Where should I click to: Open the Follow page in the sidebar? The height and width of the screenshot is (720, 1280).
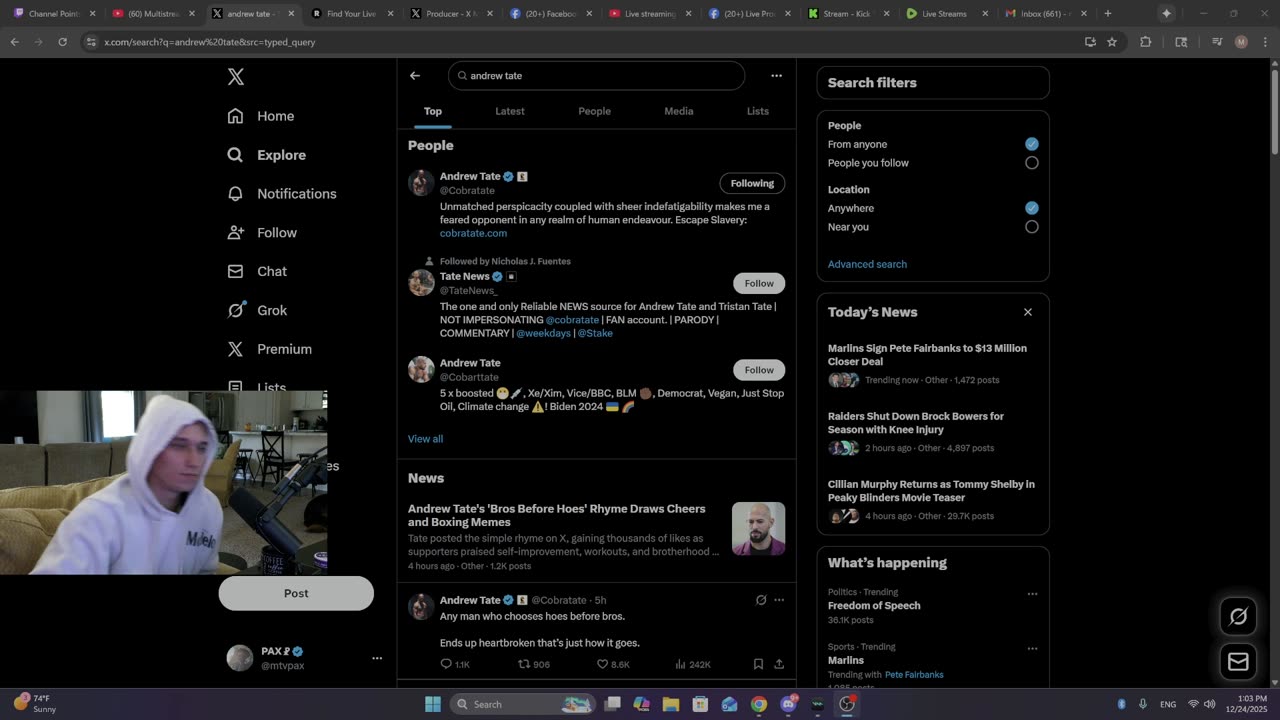click(x=262, y=233)
